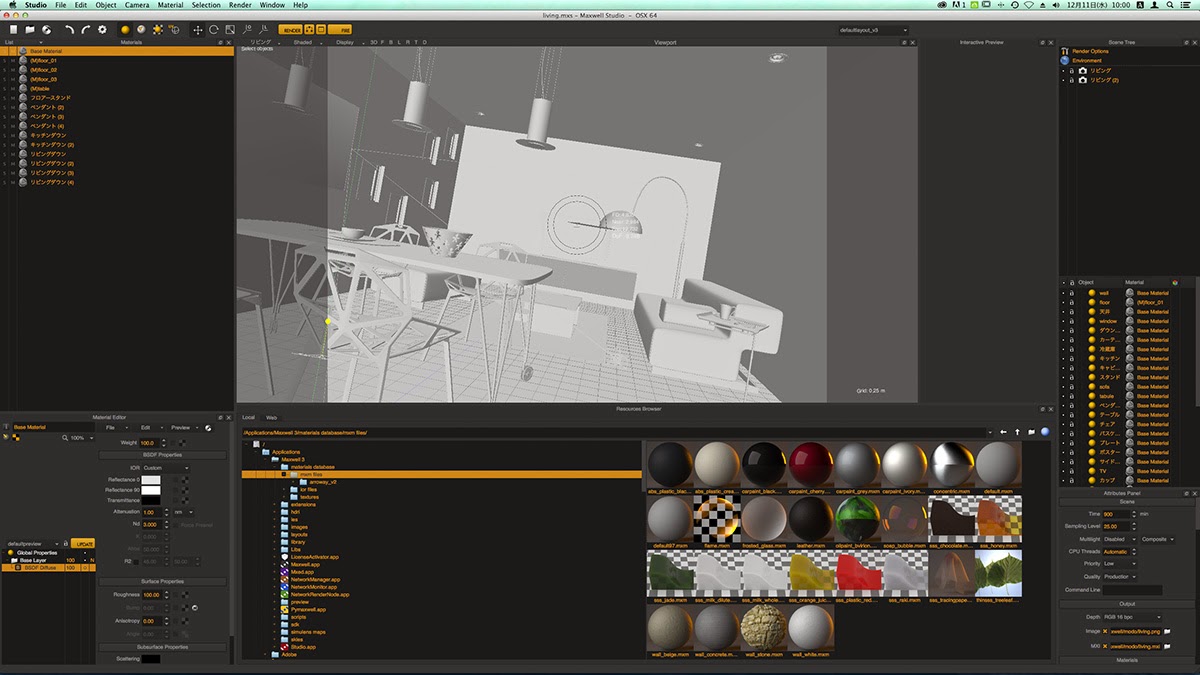
Task: Click the Environment globe icon in Scene Tree
Action: [x=1065, y=60]
